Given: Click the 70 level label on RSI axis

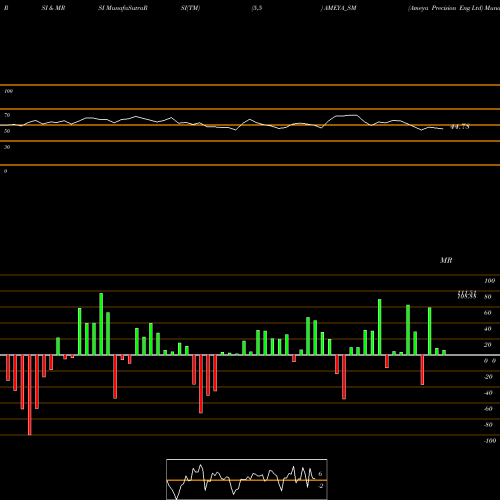Looking at the screenshot, I should pos(7,115).
